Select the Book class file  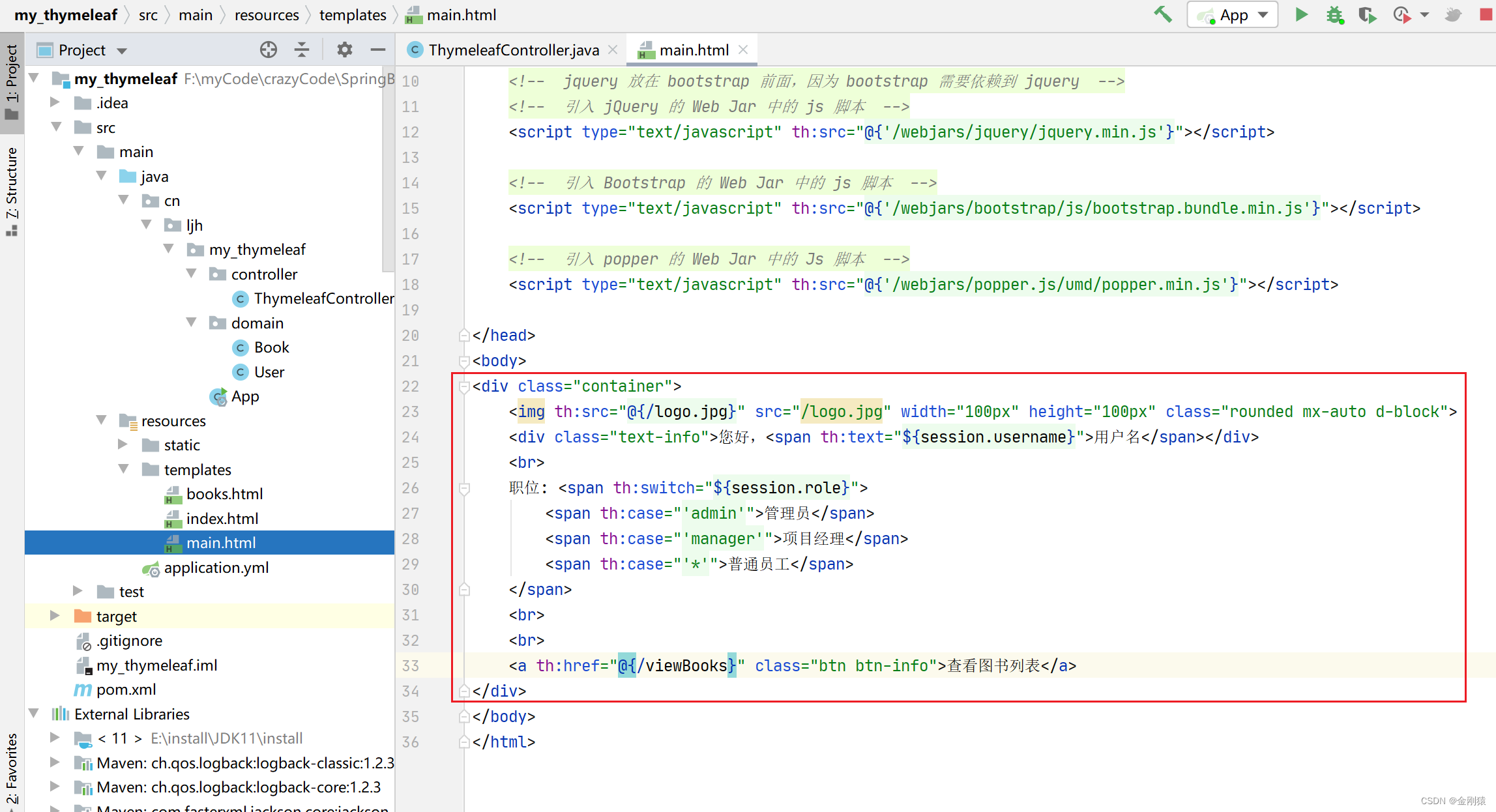(261, 347)
